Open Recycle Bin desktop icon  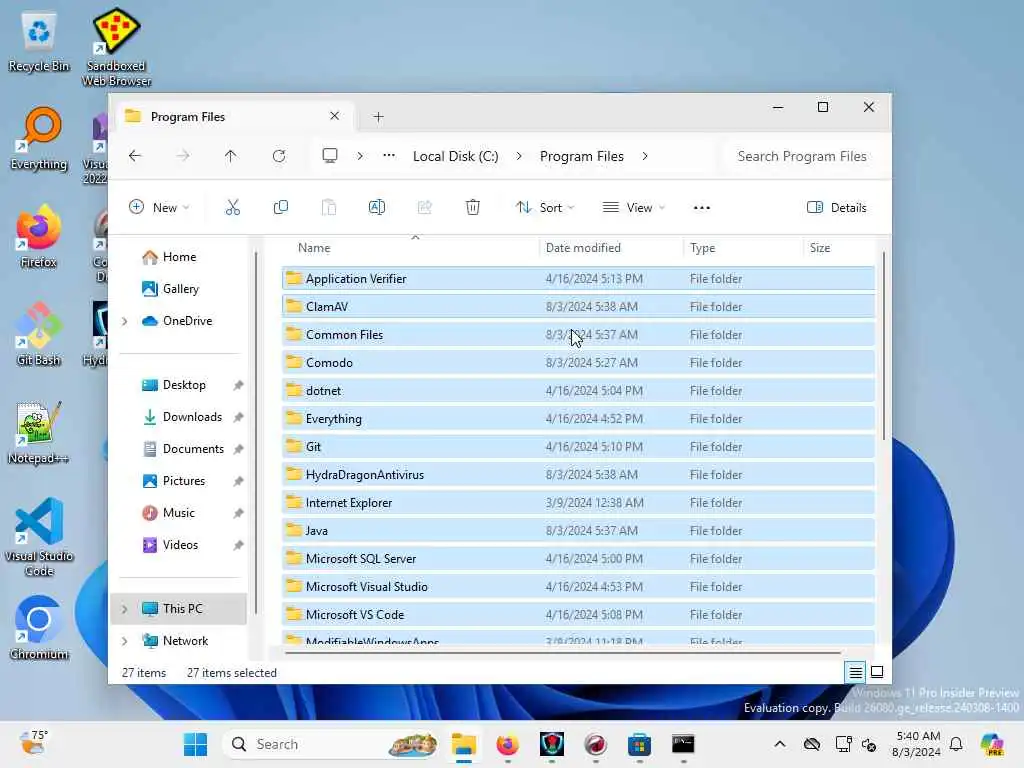(39, 42)
